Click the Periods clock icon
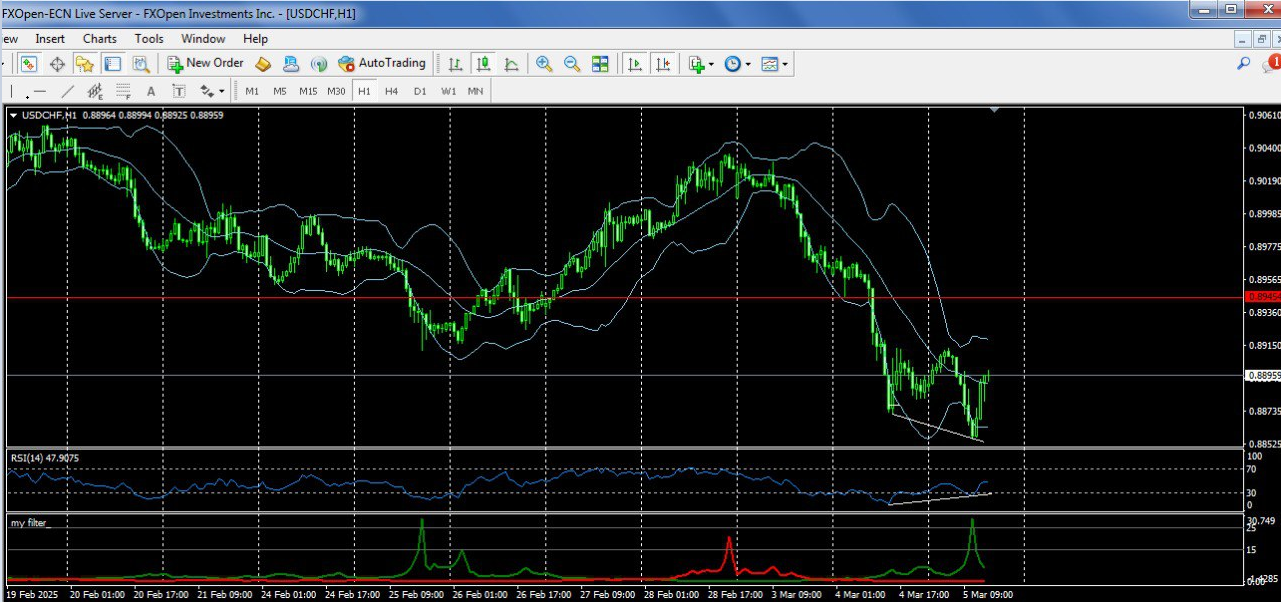The width and height of the screenshot is (1281, 602). coord(733,64)
